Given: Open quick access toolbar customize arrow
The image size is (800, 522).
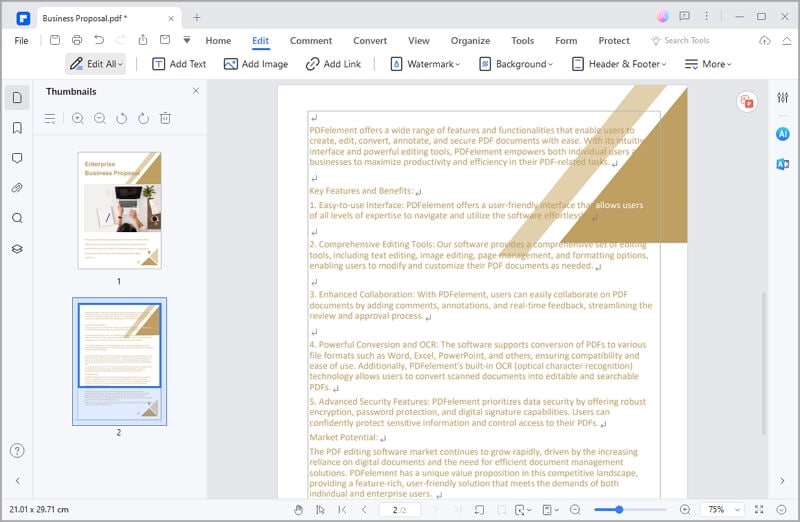Looking at the screenshot, I should click(187, 40).
